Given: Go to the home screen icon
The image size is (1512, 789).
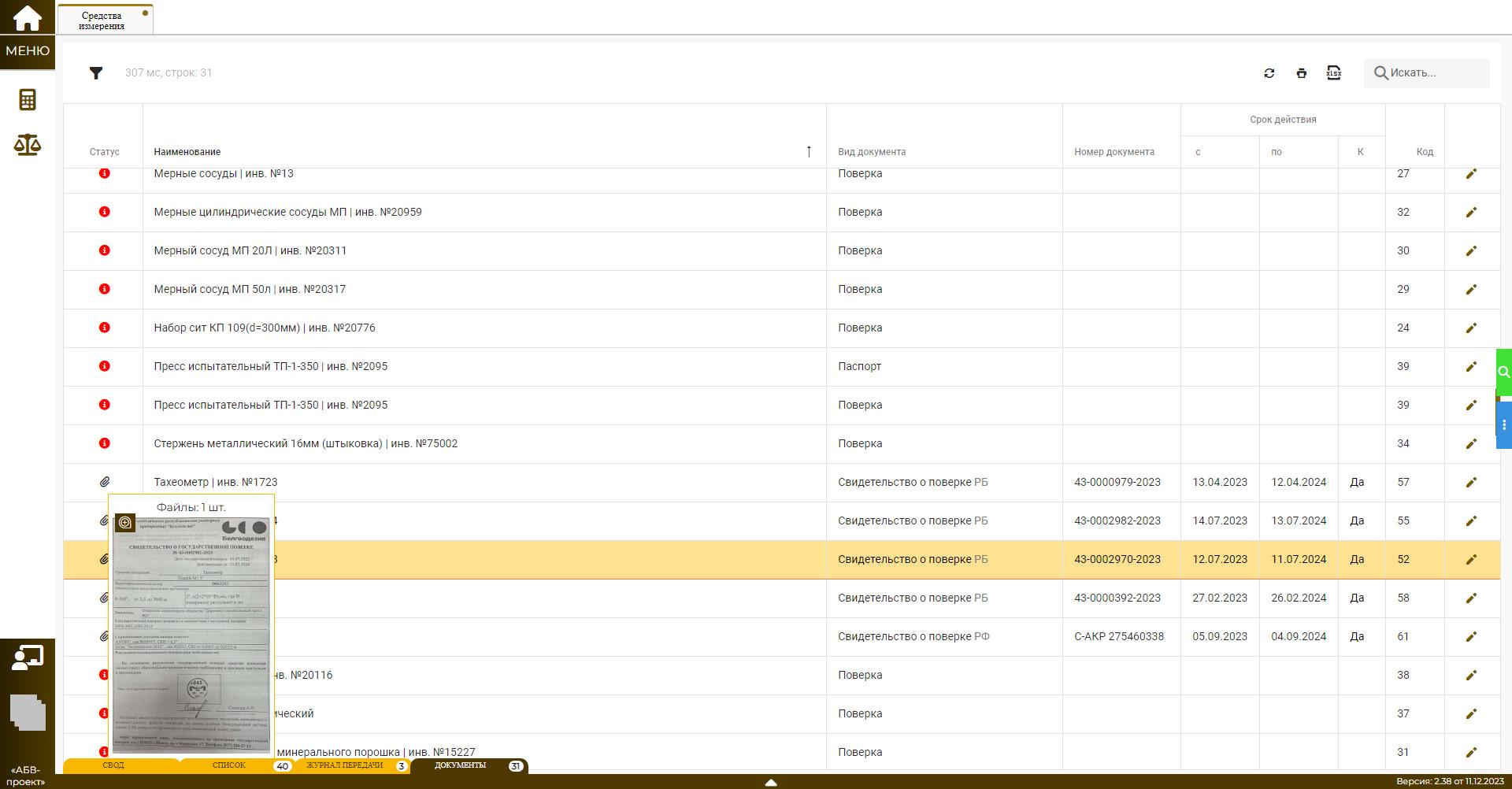Looking at the screenshot, I should point(28,17).
